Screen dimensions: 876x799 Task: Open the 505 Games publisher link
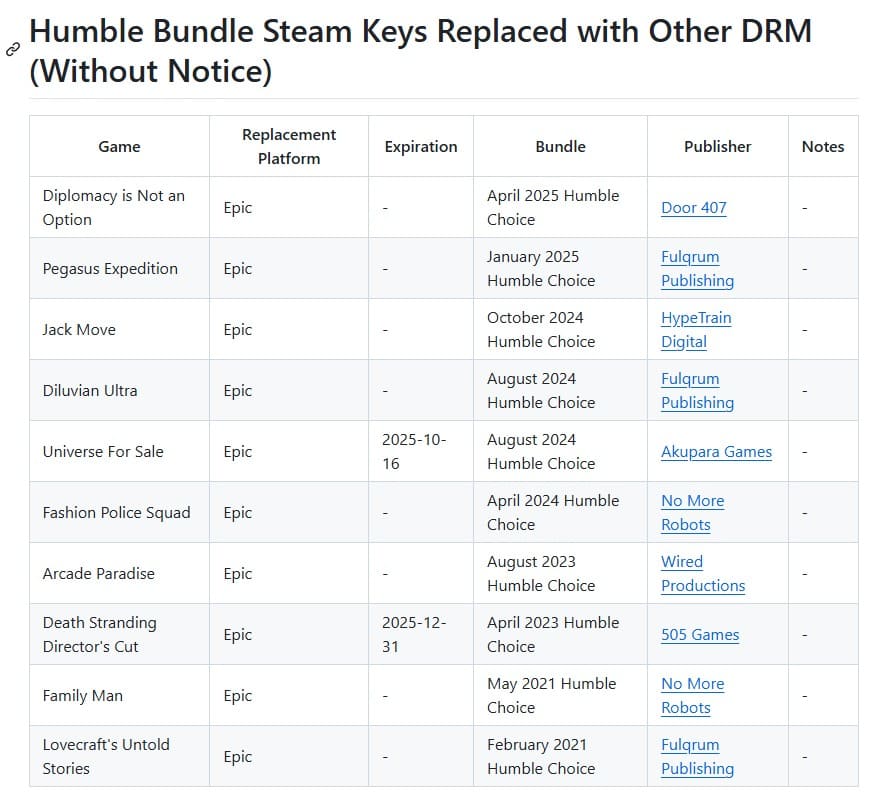point(700,635)
